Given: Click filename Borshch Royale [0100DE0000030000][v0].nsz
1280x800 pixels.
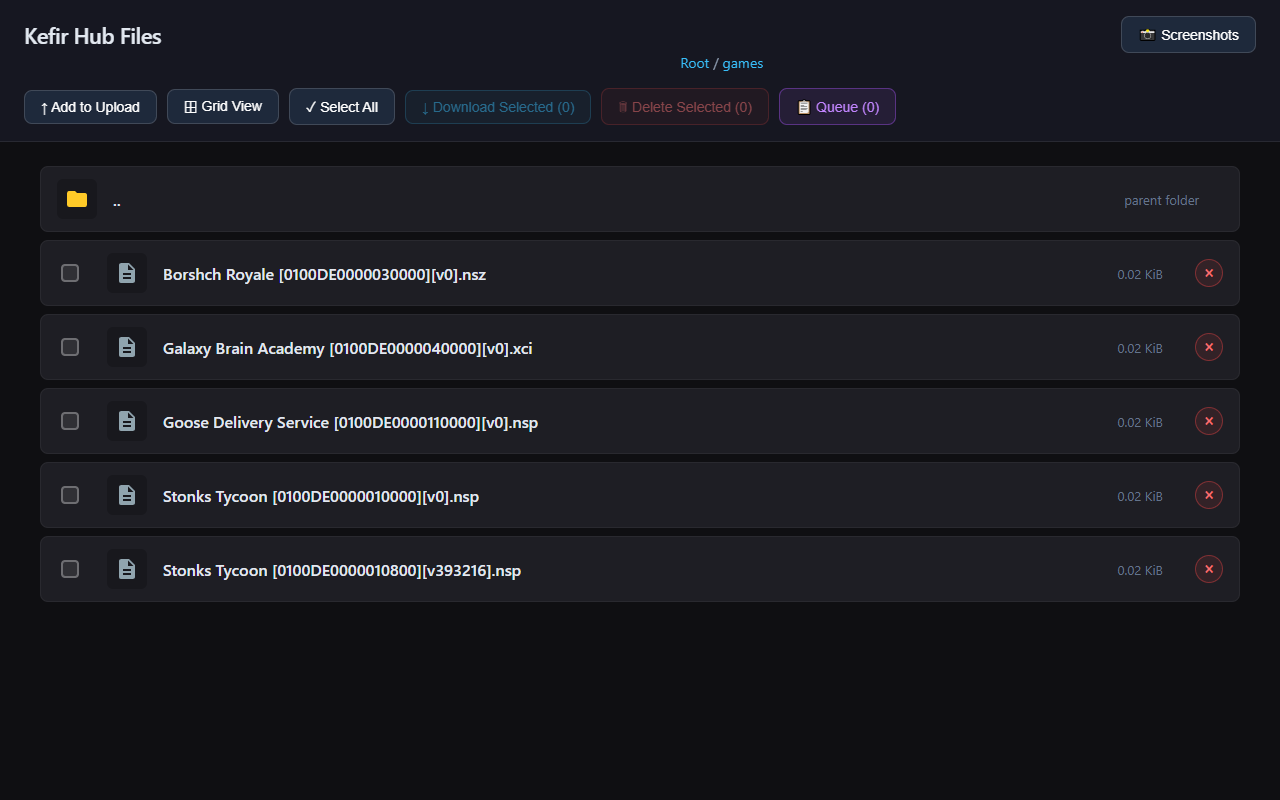Looking at the screenshot, I should click(324, 274).
